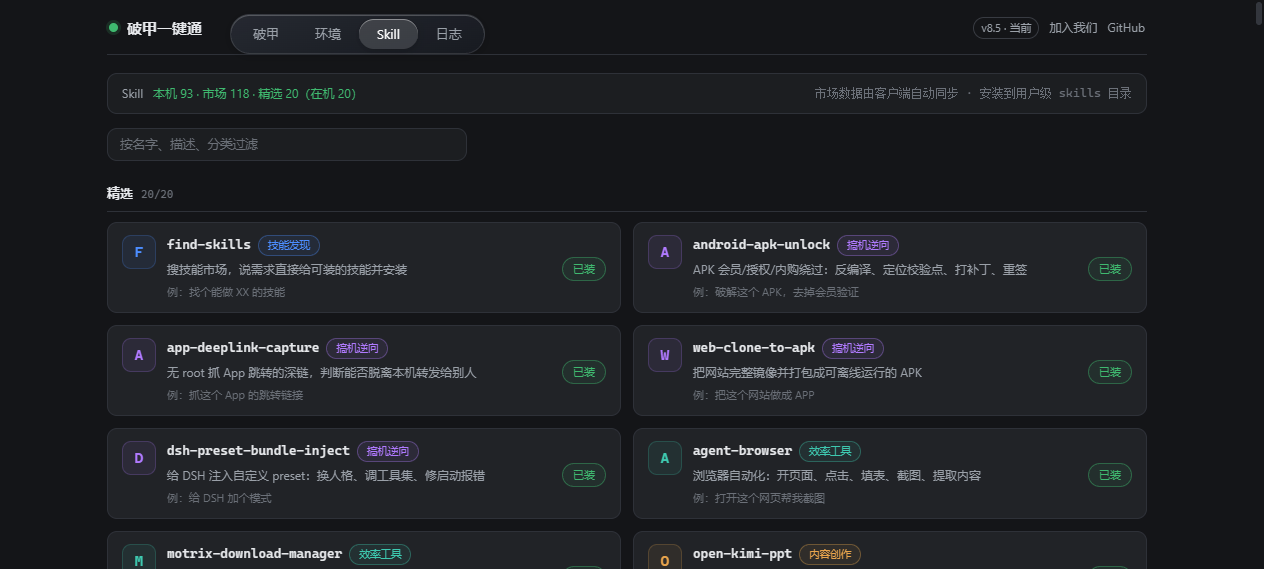The width and height of the screenshot is (1264, 569).
Task: Click the motrix-download-manager title
Action: click(x=254, y=554)
